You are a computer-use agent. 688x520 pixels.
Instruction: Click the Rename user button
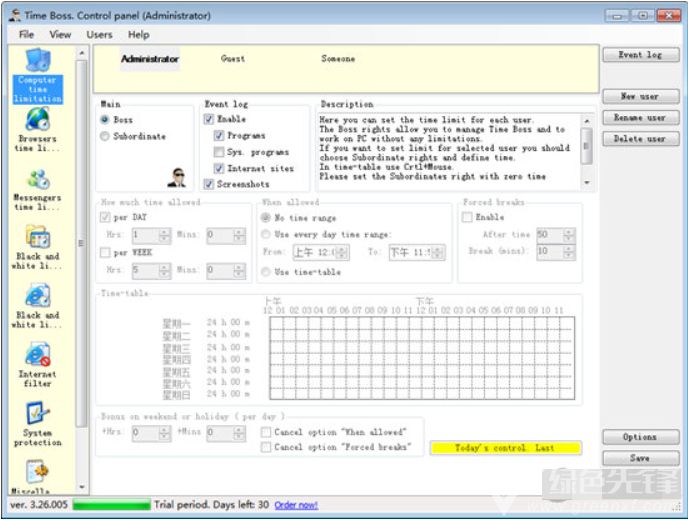[x=641, y=118]
